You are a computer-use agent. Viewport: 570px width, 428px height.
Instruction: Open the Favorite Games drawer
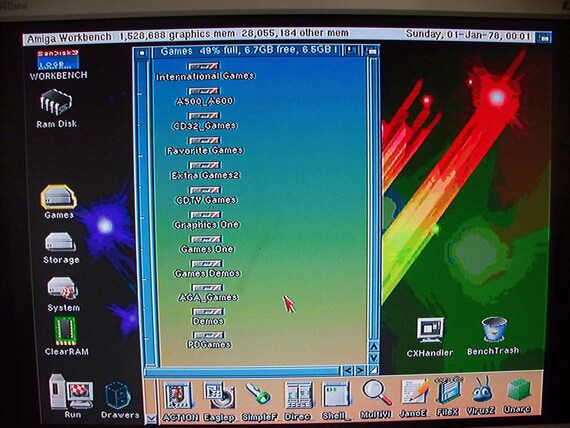point(205,146)
